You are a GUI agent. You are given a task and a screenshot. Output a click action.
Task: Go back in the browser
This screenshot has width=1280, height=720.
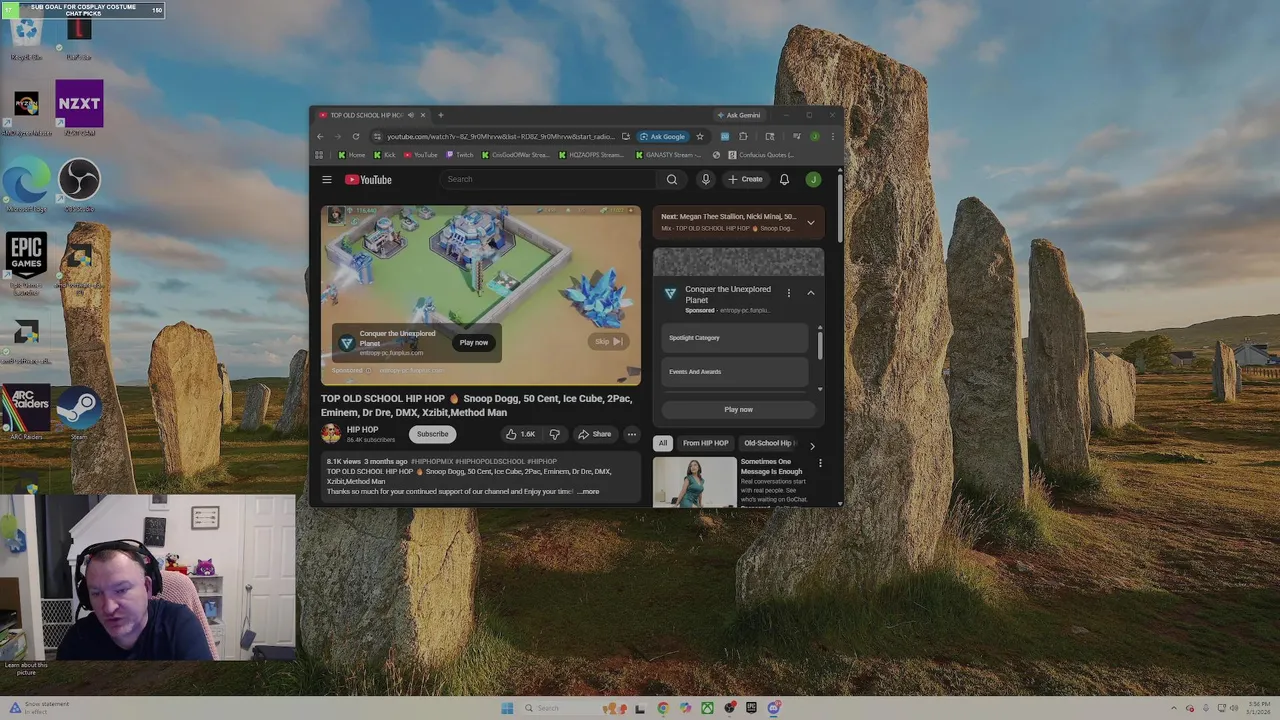click(x=321, y=137)
